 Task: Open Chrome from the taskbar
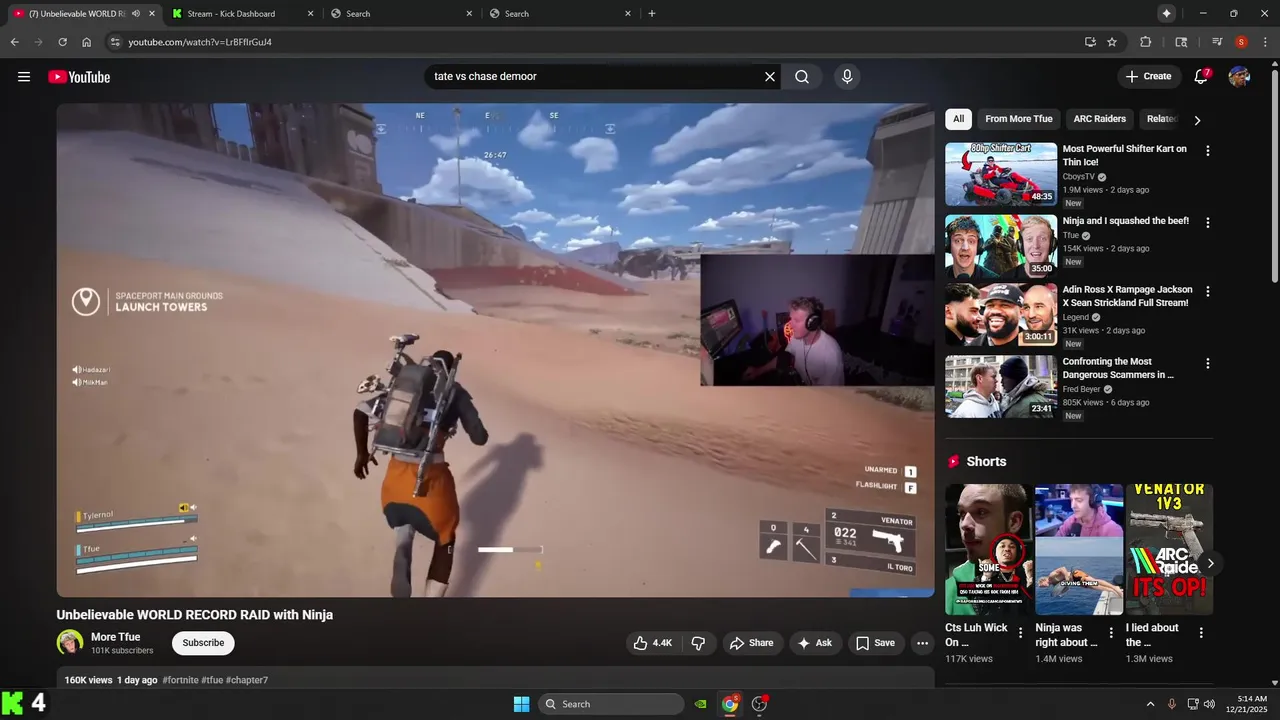pyautogui.click(x=730, y=704)
